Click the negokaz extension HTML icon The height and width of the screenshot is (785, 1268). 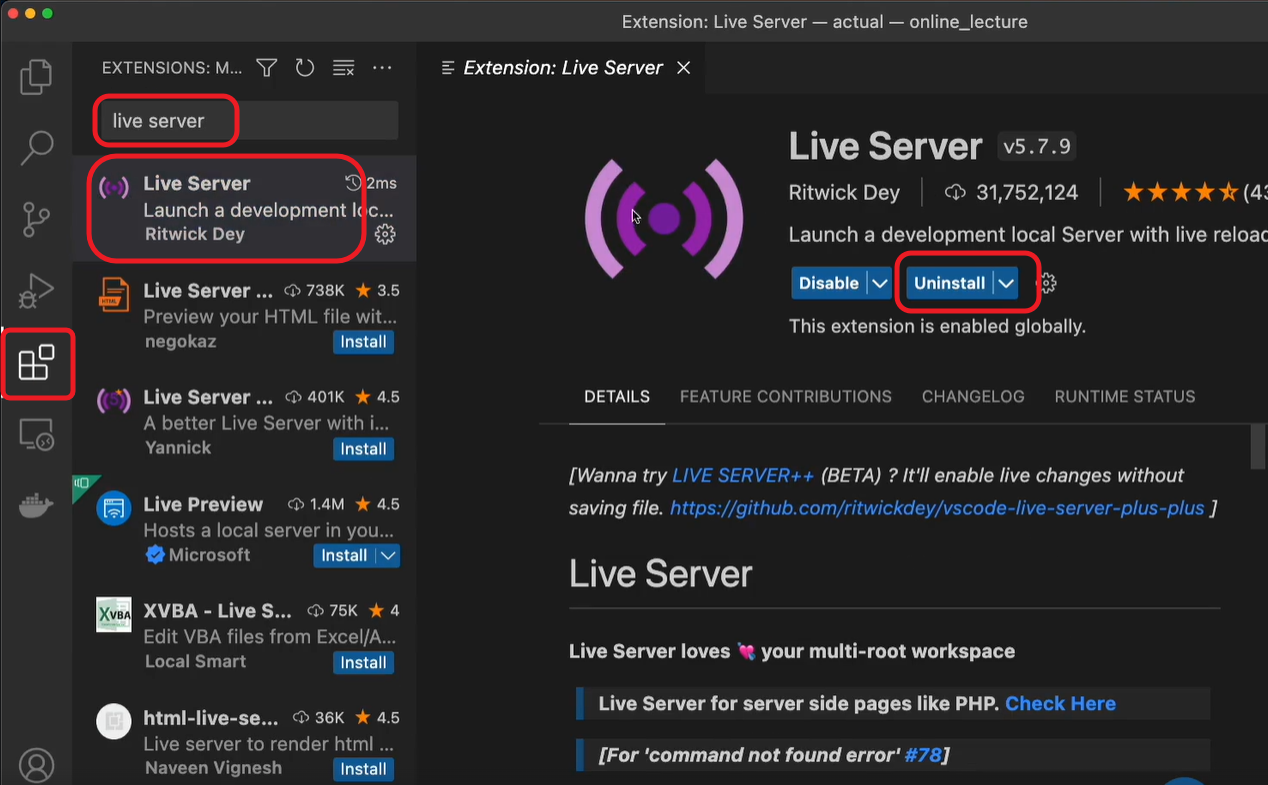pos(114,296)
